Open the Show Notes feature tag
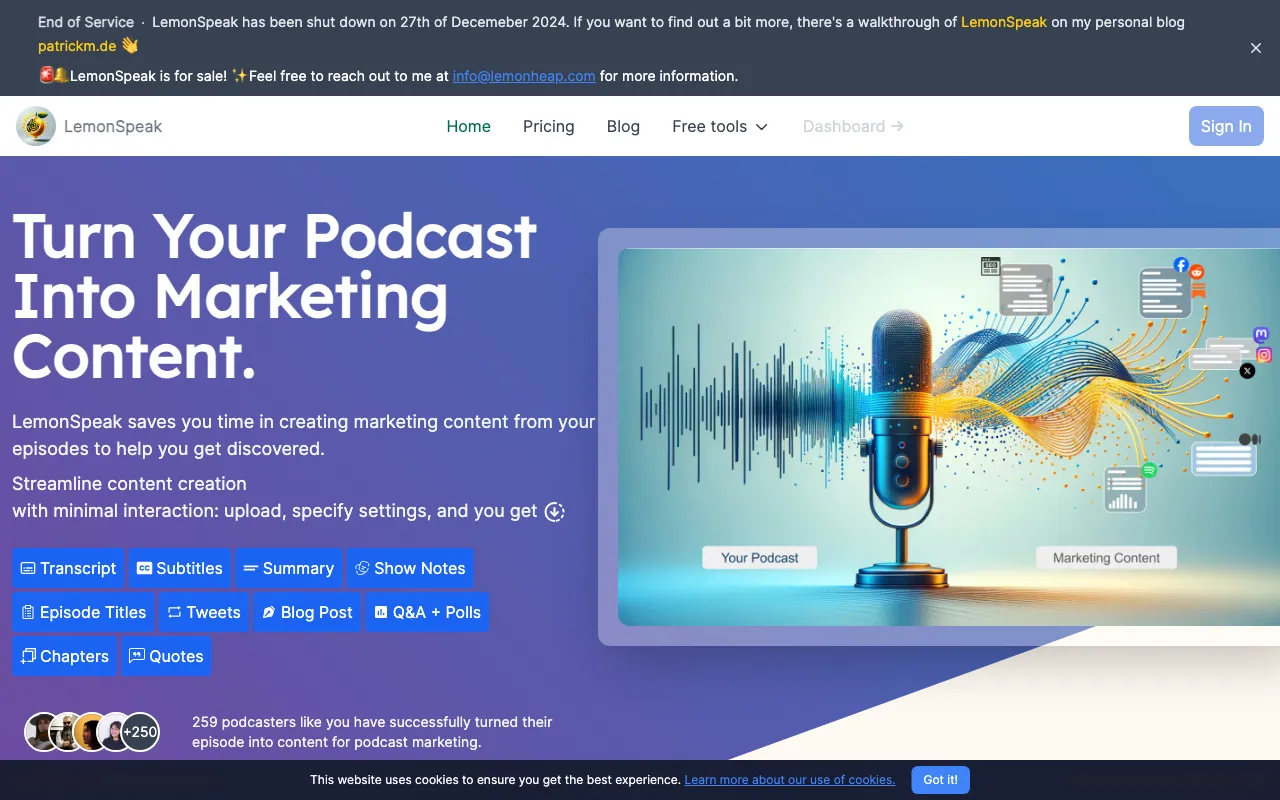Viewport: 1280px width, 800px height. (410, 568)
